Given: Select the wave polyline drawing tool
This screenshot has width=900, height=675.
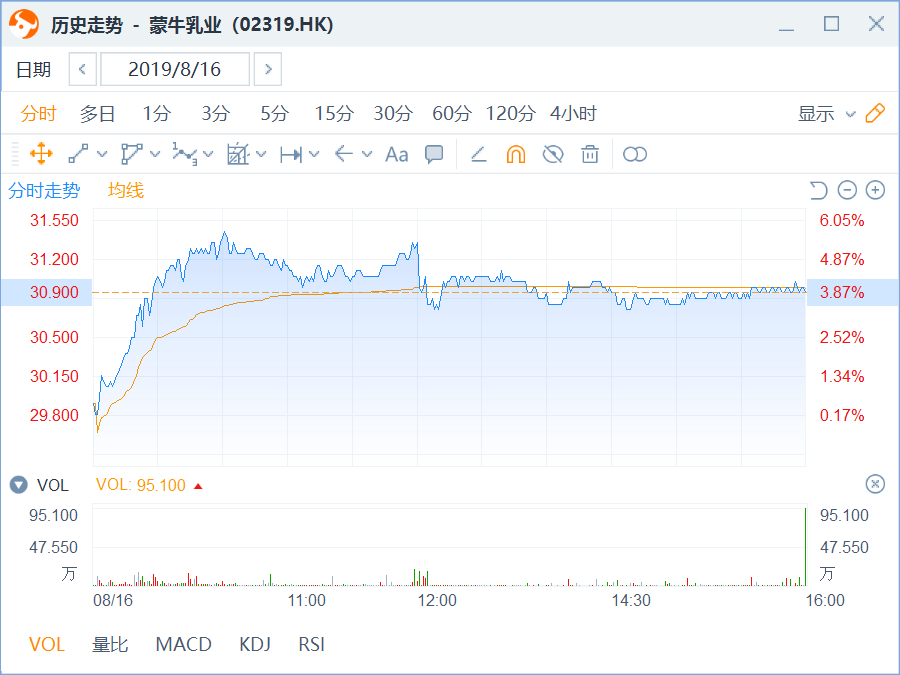Looking at the screenshot, I should pos(185,154).
